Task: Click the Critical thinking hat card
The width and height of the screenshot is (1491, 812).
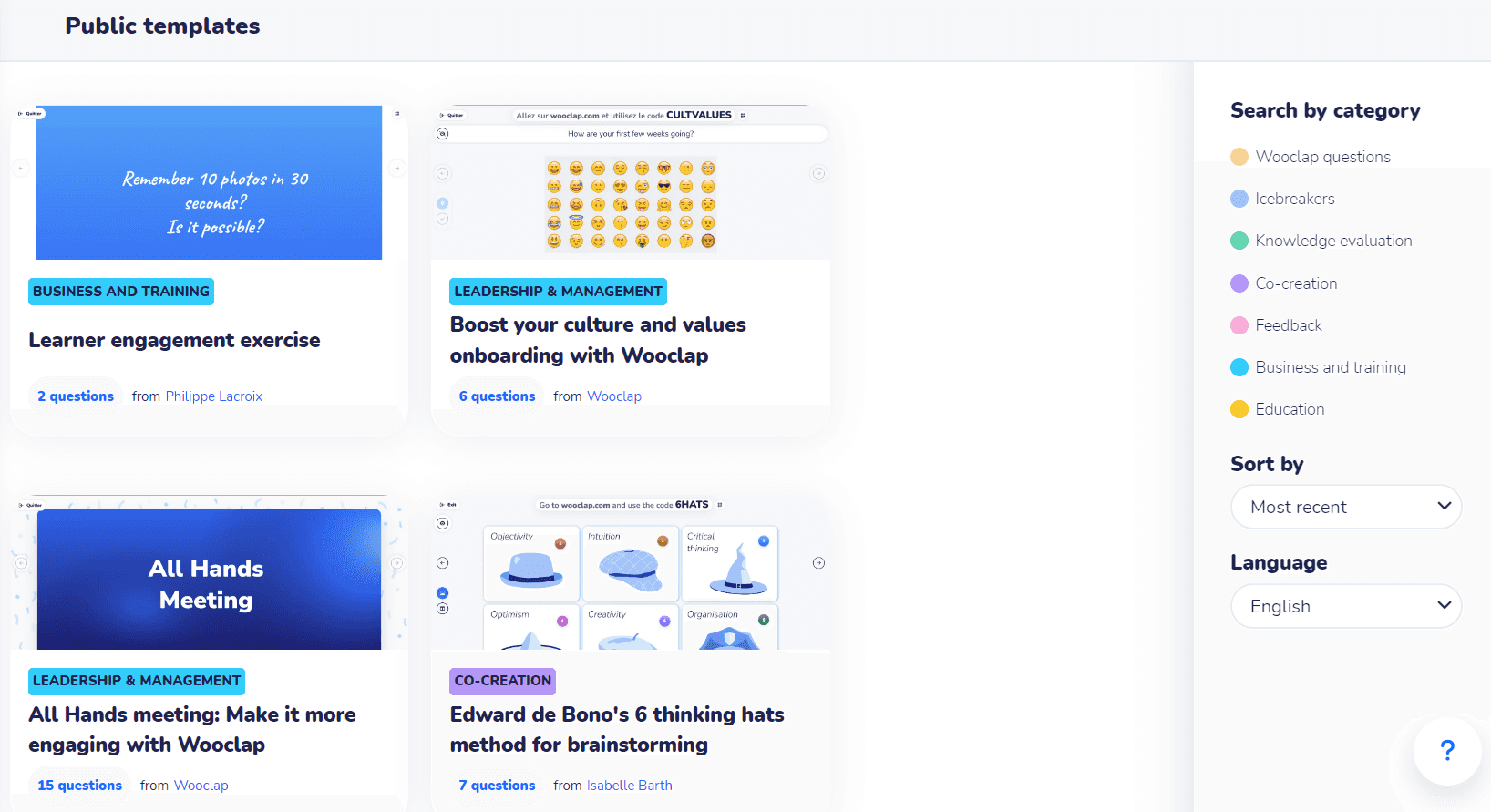Action: [730, 563]
